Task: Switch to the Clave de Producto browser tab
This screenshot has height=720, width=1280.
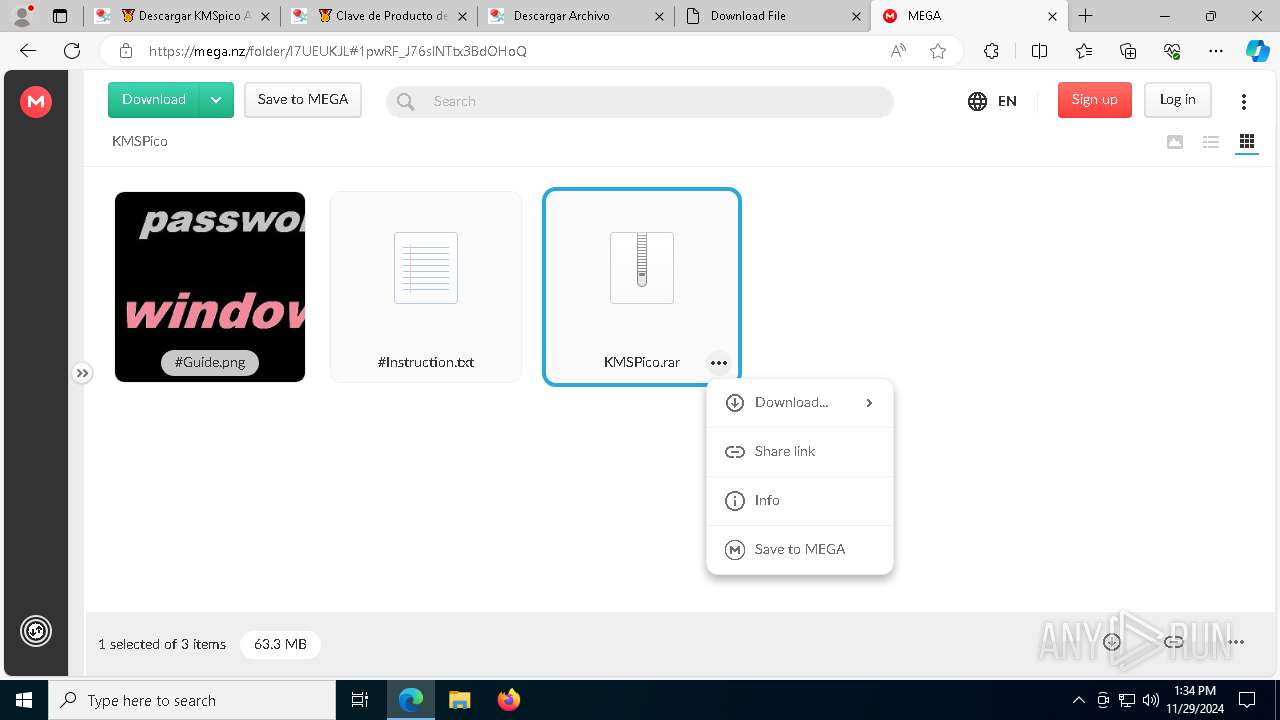Action: (x=378, y=16)
